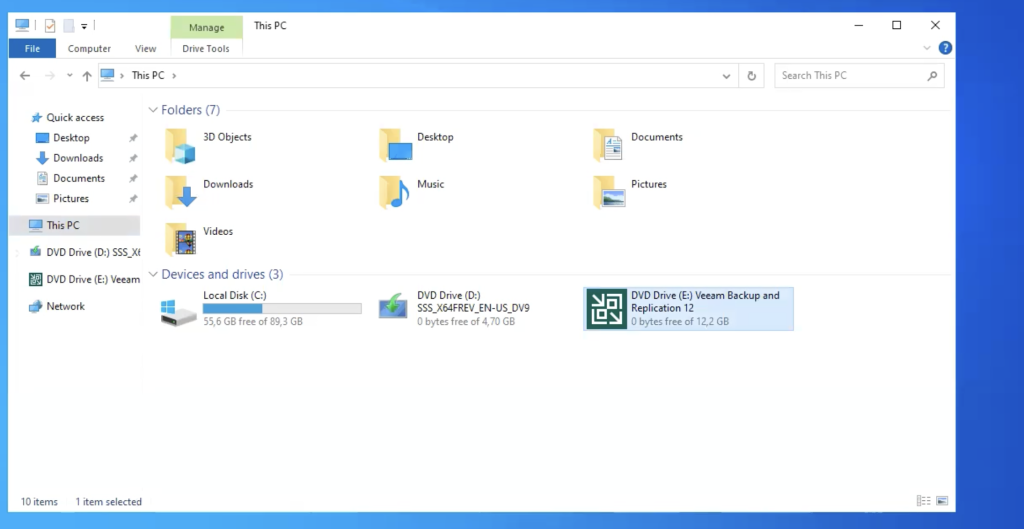
Task: Select DVD Drive (E:) Veeam in navigation pane
Action: tap(84, 280)
